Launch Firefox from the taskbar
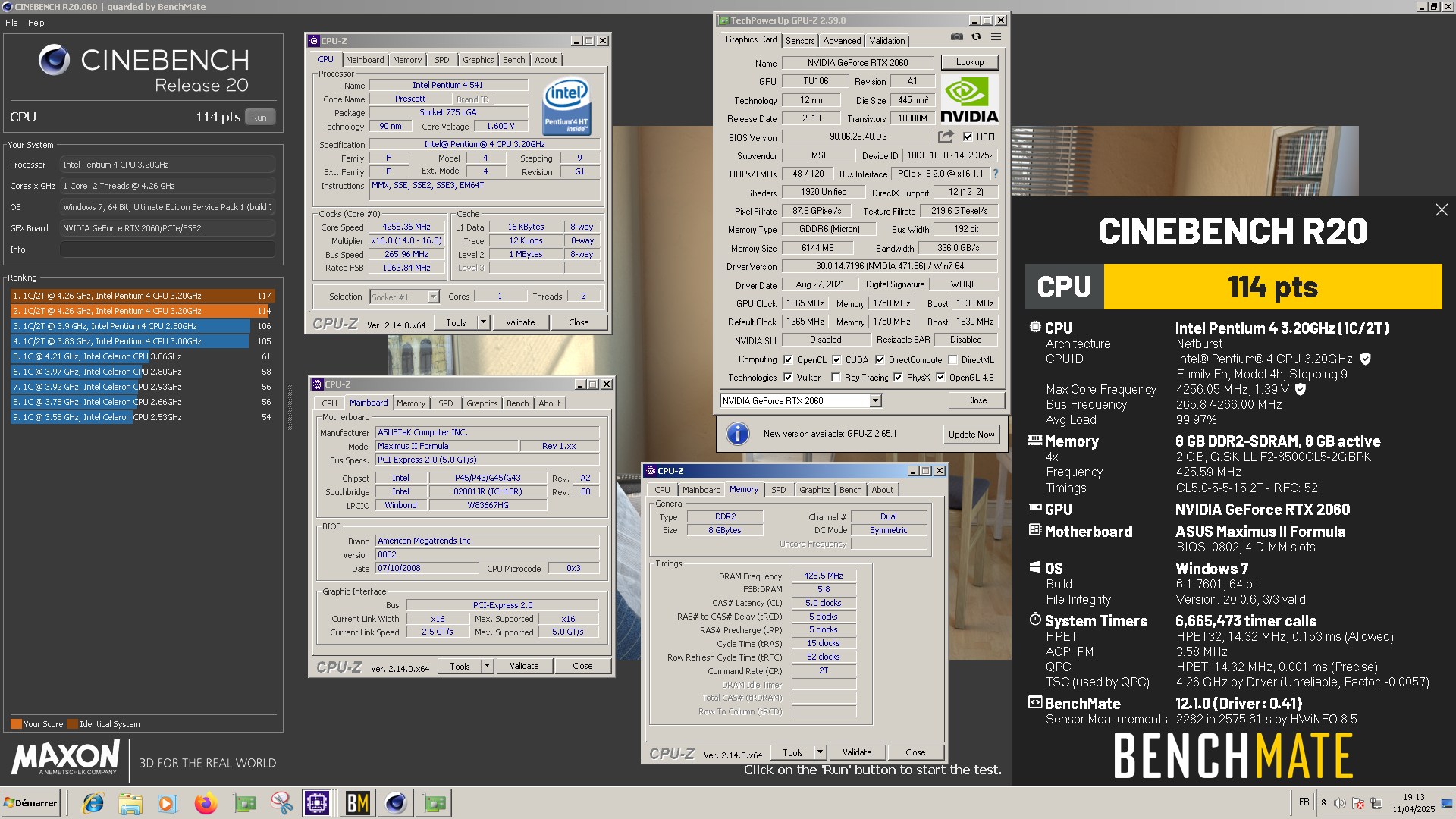This screenshot has width=1456, height=819. point(206,803)
